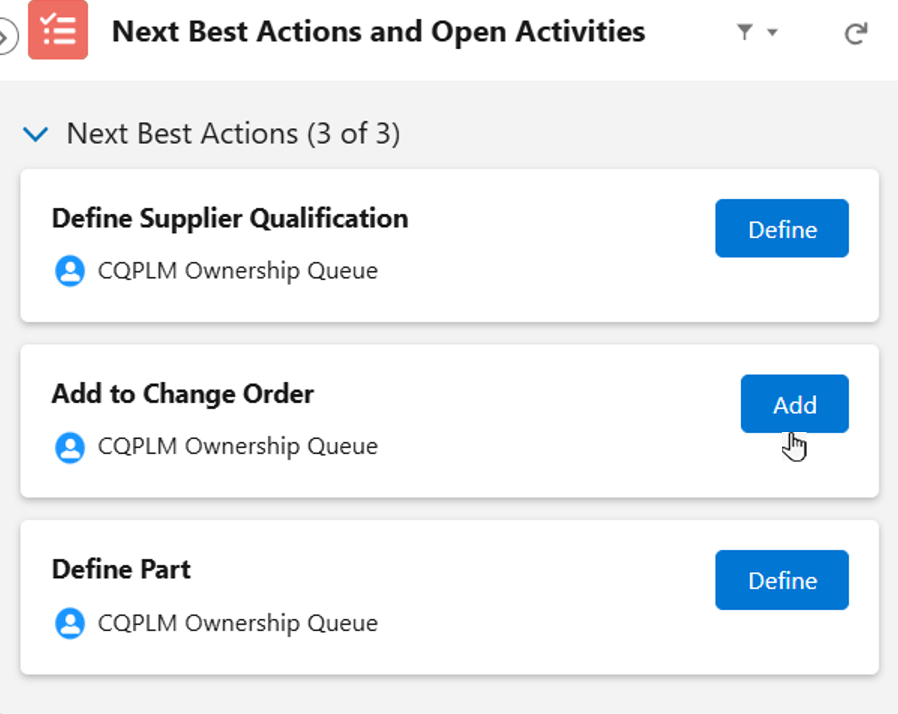Collapse the Next Best Actions section chevron
Image resolution: width=898 pixels, height=714 pixels.
coord(36,134)
